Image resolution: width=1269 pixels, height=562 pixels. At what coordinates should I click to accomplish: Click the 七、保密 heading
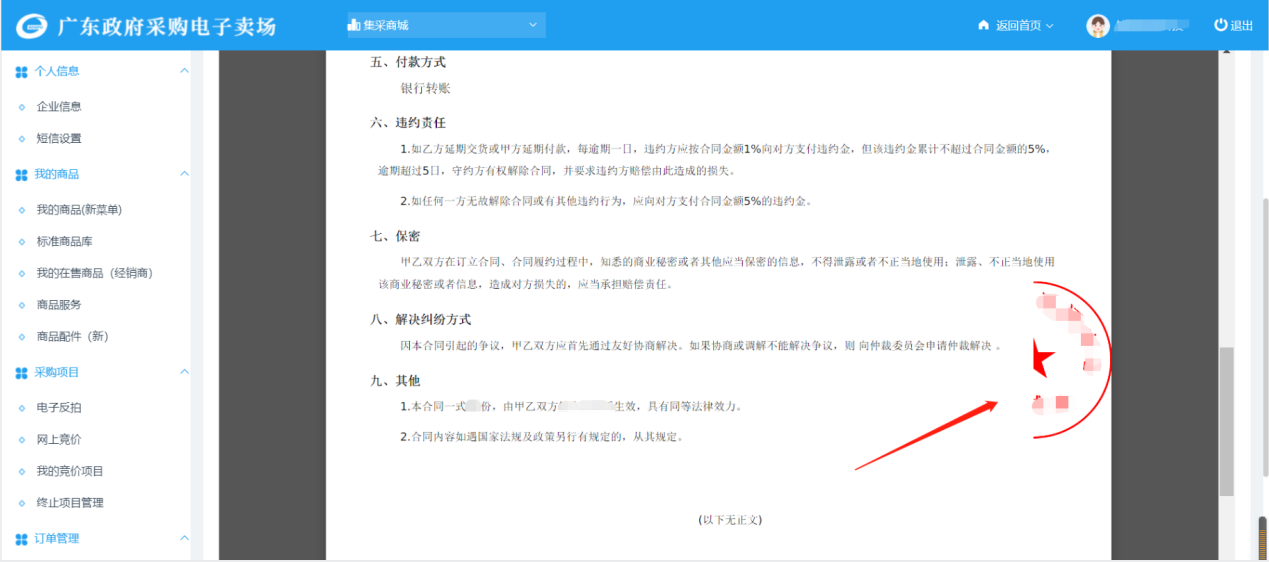[395, 236]
